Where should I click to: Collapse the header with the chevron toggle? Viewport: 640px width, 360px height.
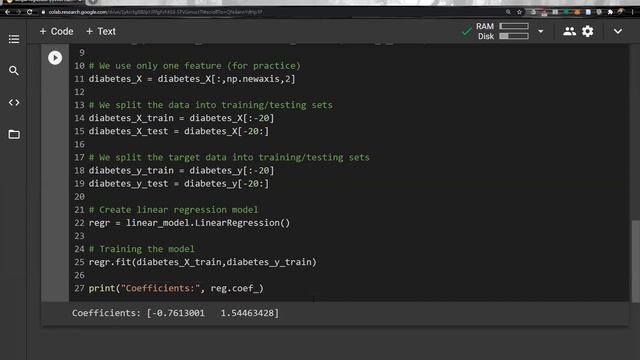[618, 31]
